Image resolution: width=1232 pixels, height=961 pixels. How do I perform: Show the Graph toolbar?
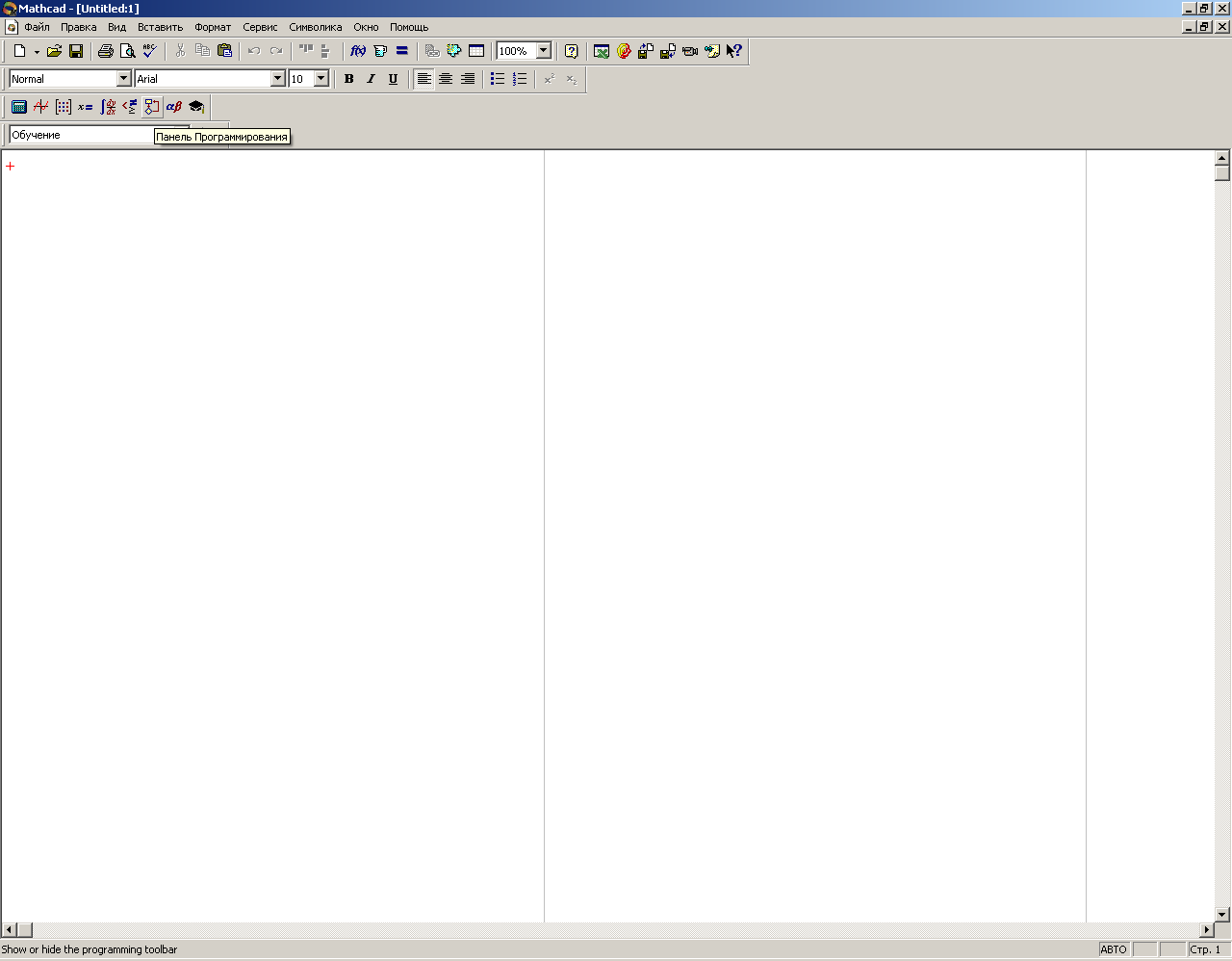point(41,107)
